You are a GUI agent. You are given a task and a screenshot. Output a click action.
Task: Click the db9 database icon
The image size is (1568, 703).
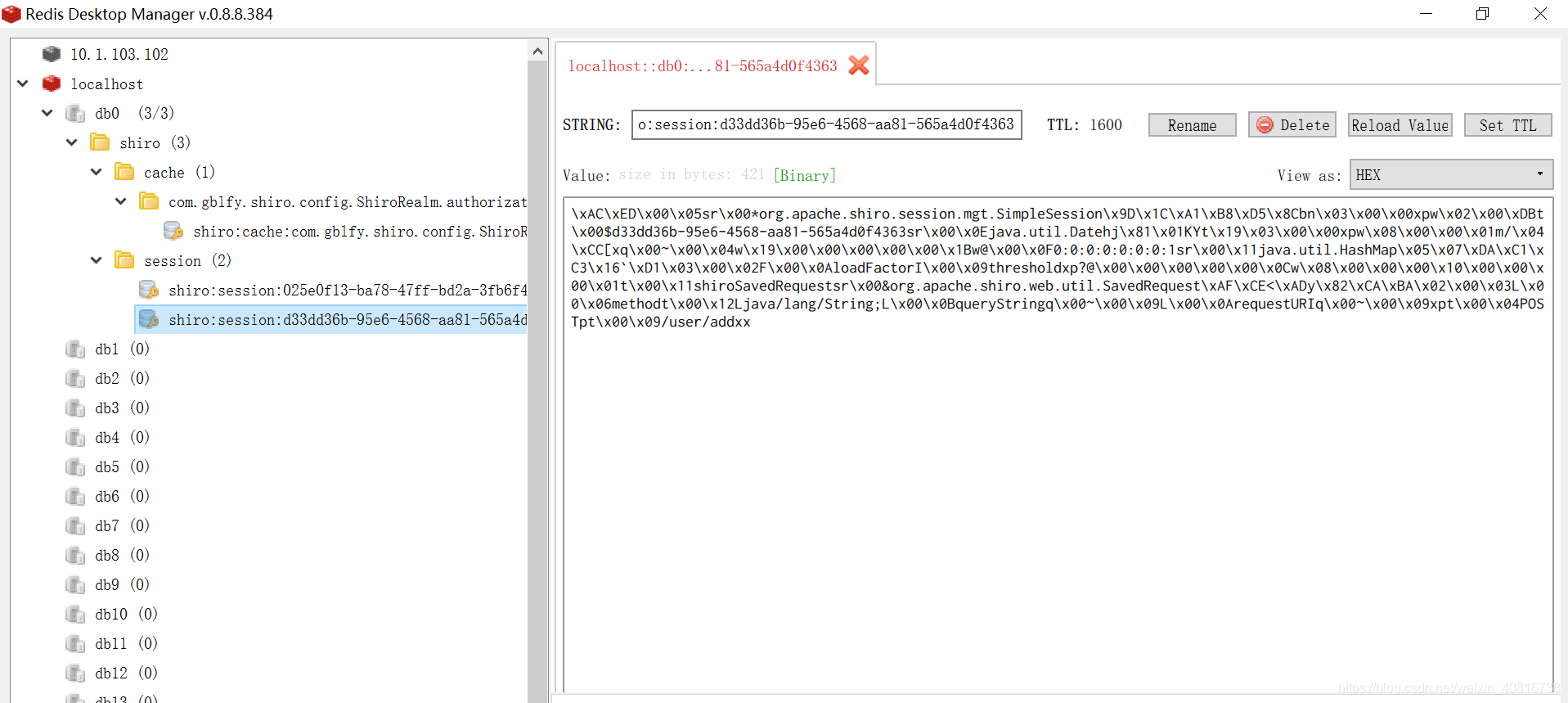76,584
